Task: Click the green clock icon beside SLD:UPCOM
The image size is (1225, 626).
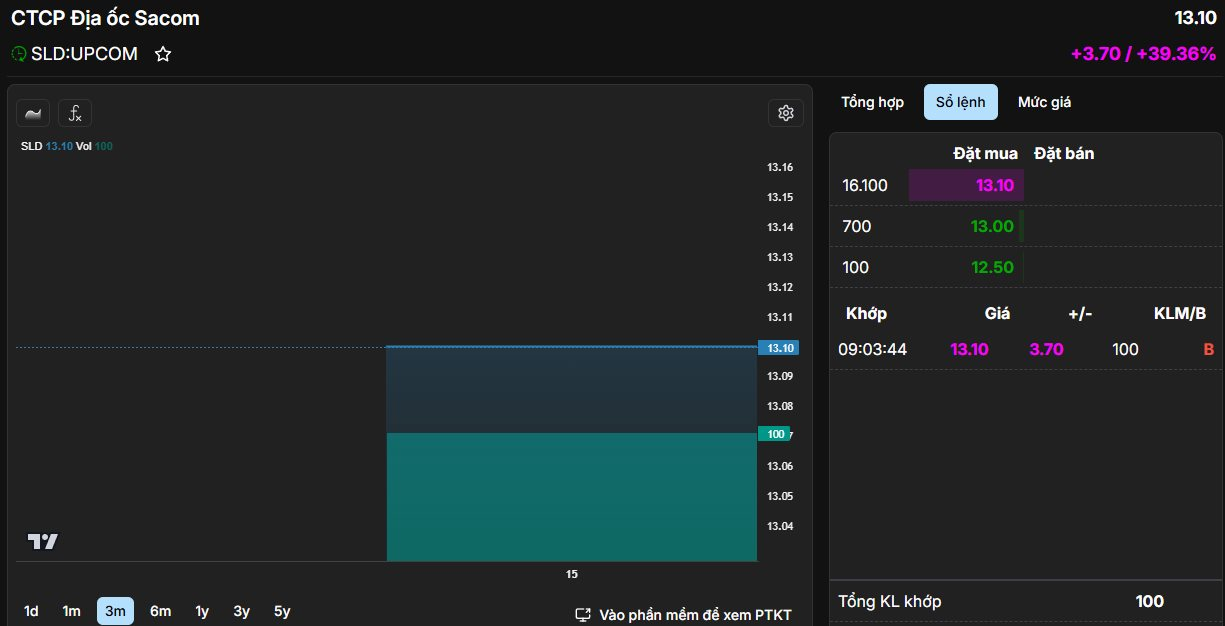Action: click(19, 54)
